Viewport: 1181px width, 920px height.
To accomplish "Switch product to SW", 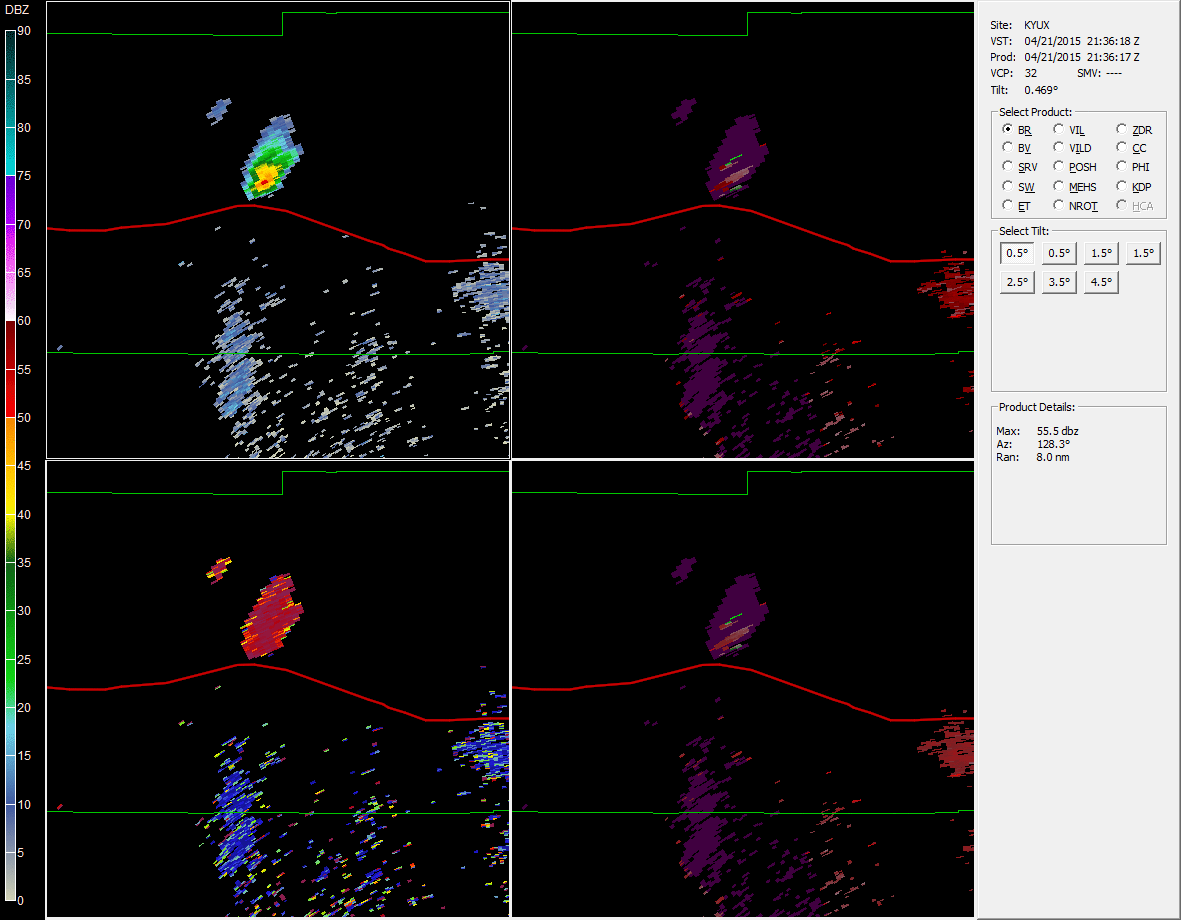I will tap(1008, 186).
